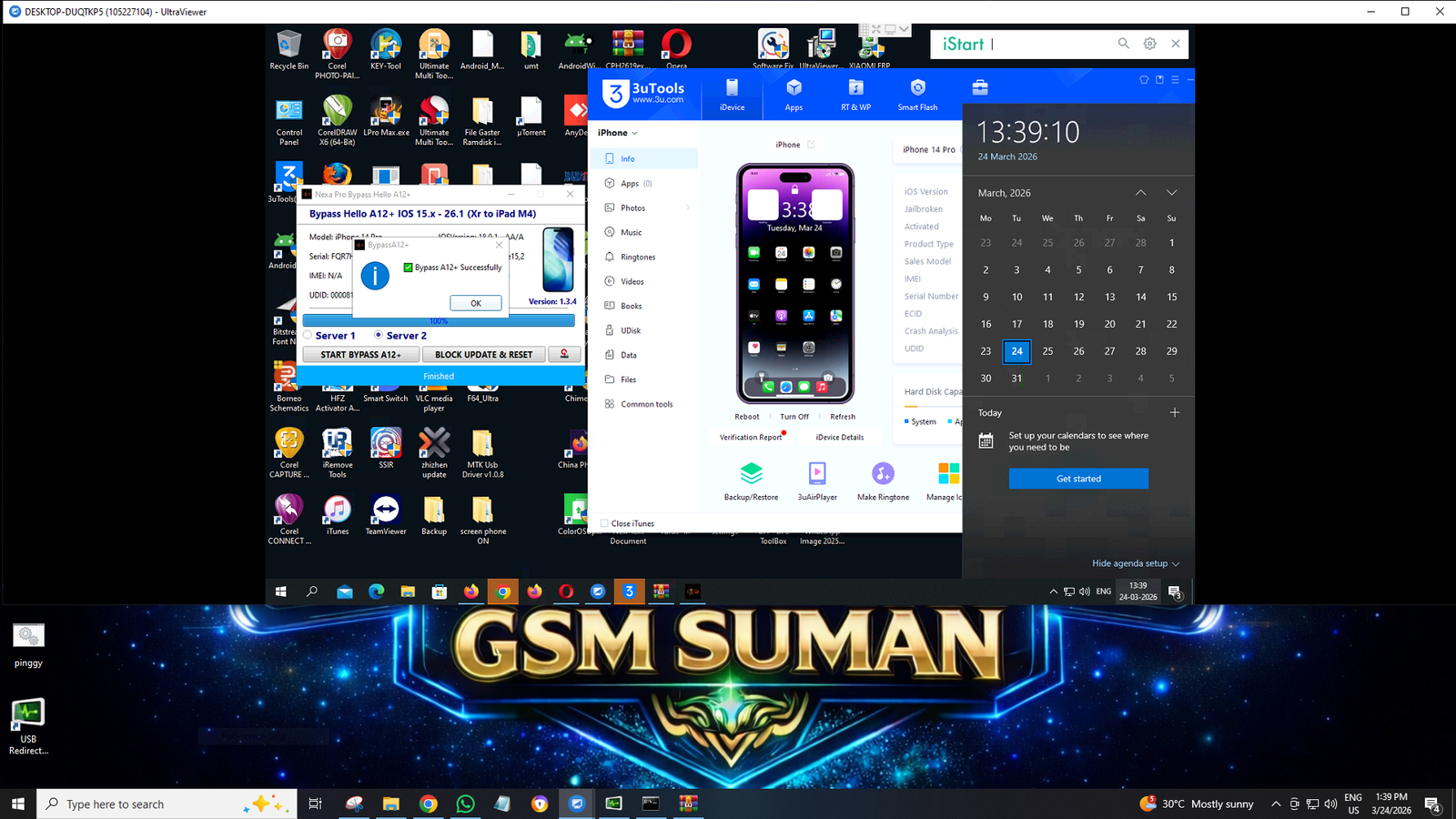The height and width of the screenshot is (819, 1456).
Task: Click the Get started calendar button
Action: (1078, 479)
